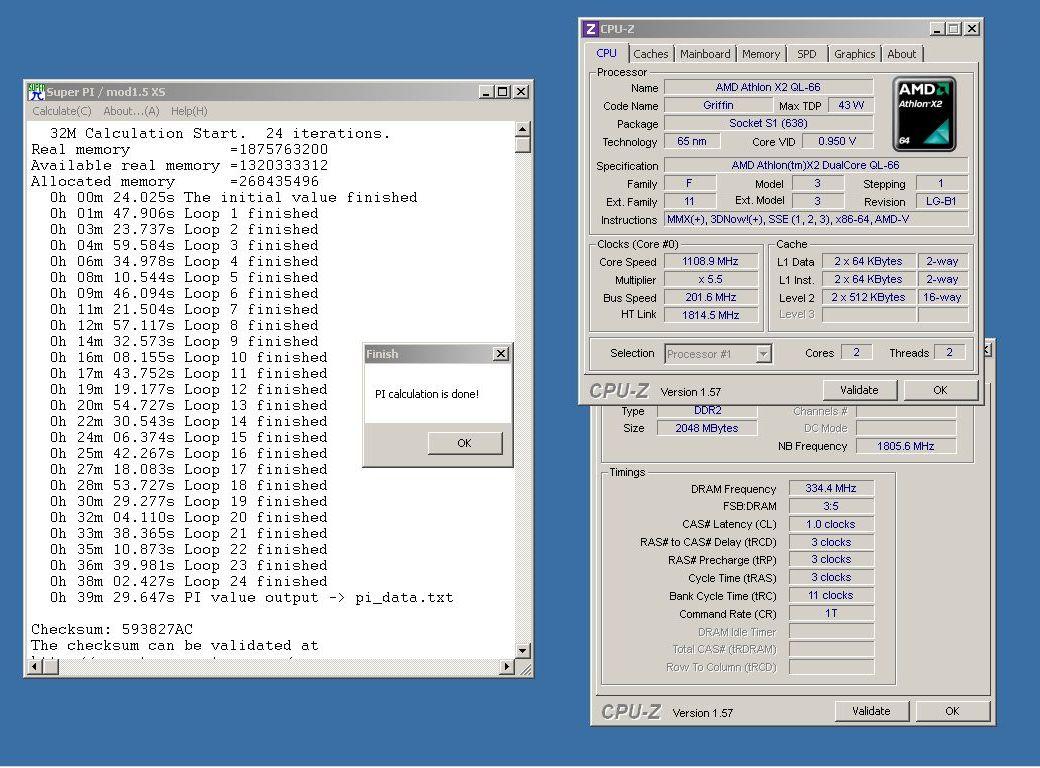Click the CAS# Latency value 1.0 clocks
The image size is (1040, 768).
(x=831, y=524)
